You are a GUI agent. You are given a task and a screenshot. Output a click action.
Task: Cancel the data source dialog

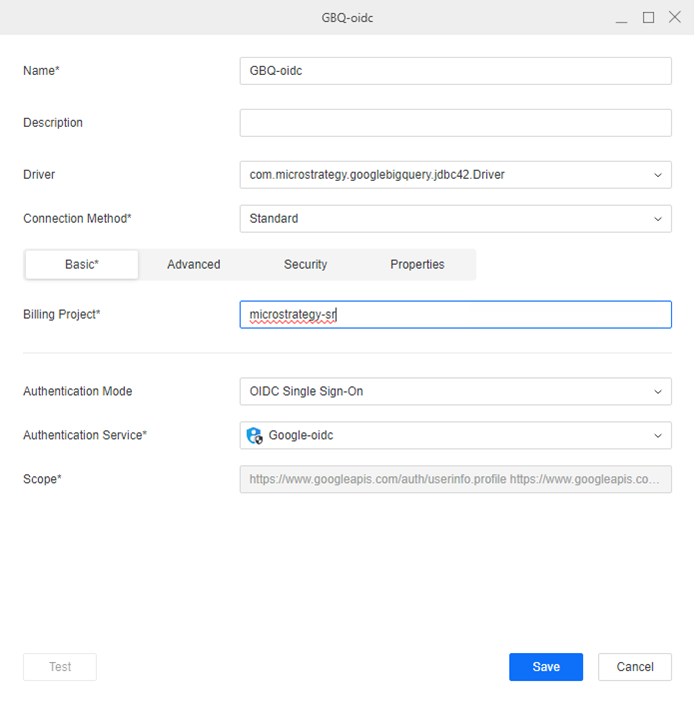pyautogui.click(x=634, y=667)
